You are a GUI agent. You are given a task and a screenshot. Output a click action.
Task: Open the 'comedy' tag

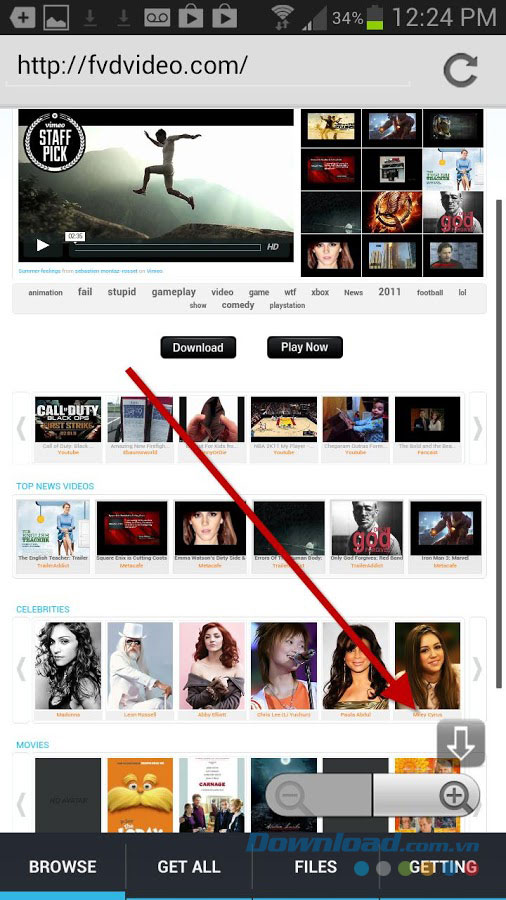(x=238, y=305)
